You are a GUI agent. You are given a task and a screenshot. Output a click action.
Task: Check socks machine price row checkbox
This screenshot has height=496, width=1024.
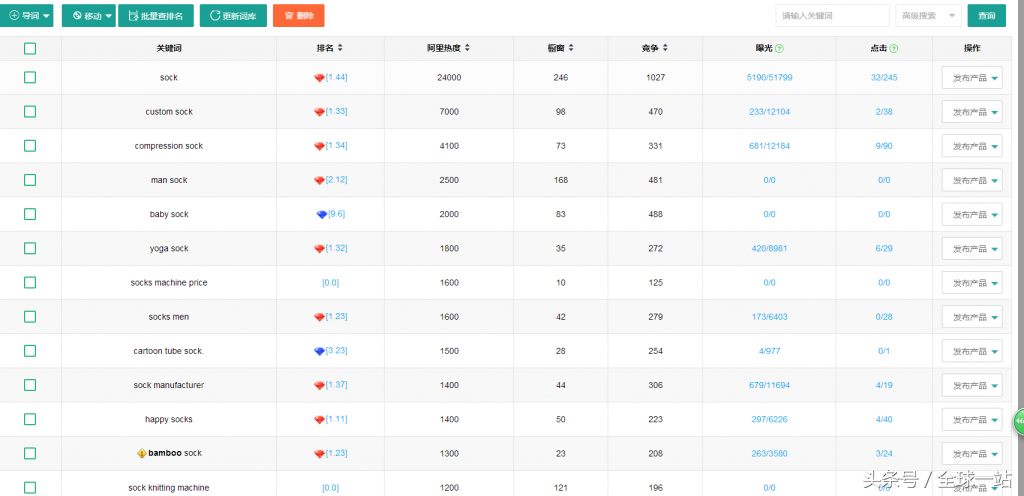[x=30, y=283]
